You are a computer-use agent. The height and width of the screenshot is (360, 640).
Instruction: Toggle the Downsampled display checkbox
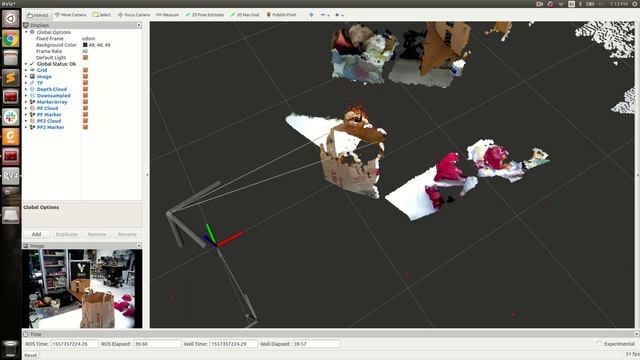[x=85, y=96]
